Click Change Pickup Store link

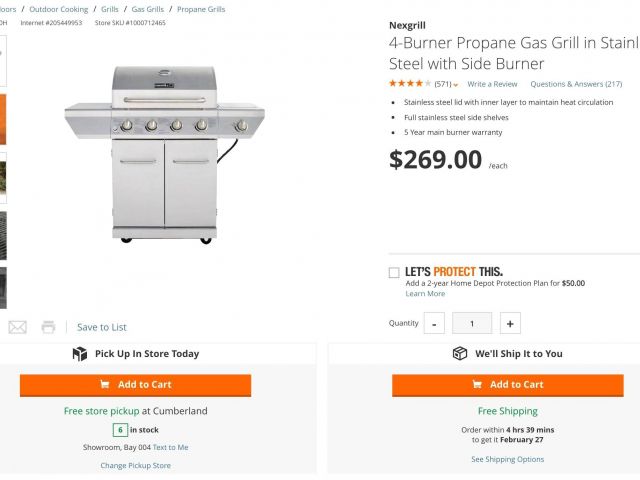pos(135,465)
